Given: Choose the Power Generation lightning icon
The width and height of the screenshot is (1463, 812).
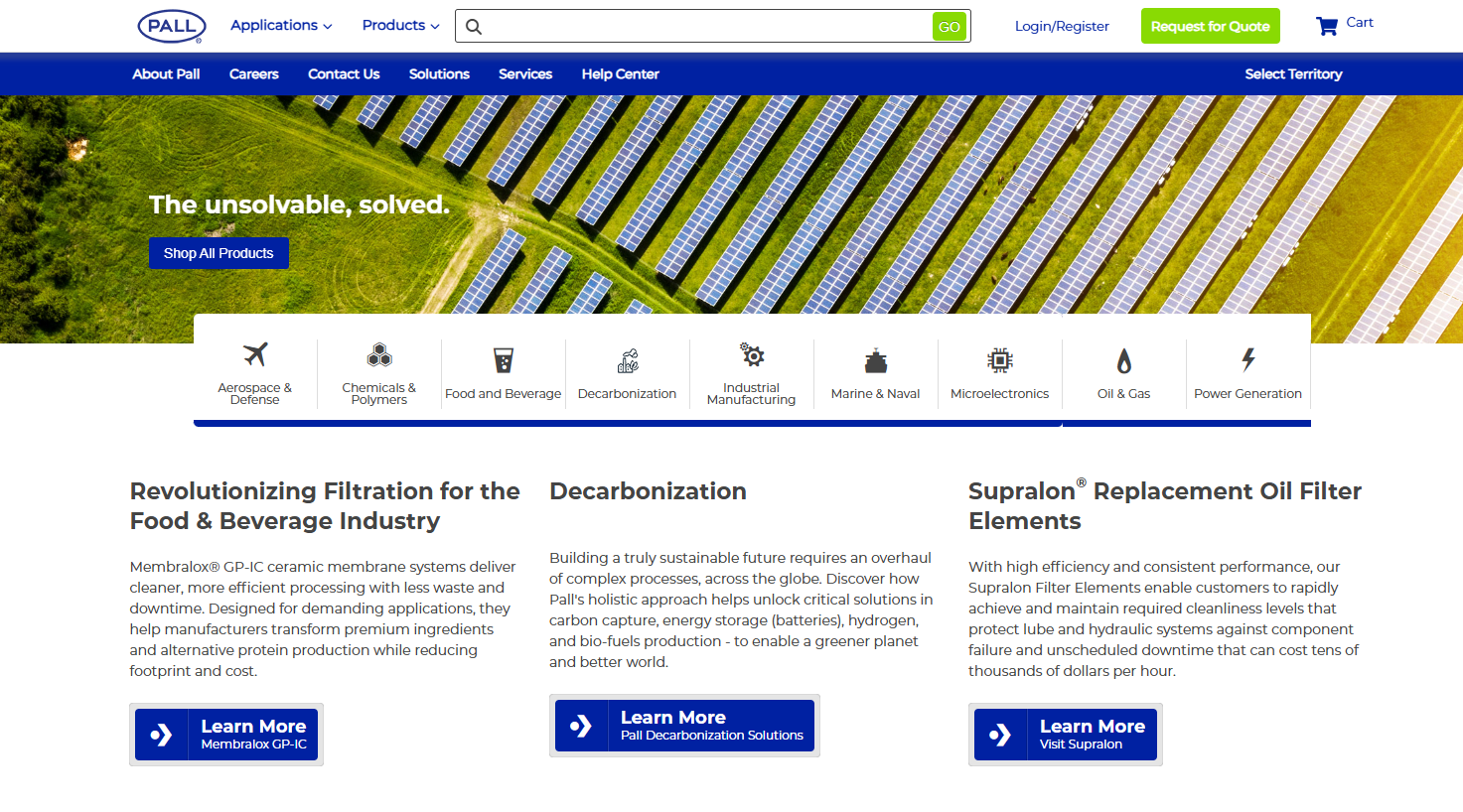Looking at the screenshot, I should (x=1248, y=359).
